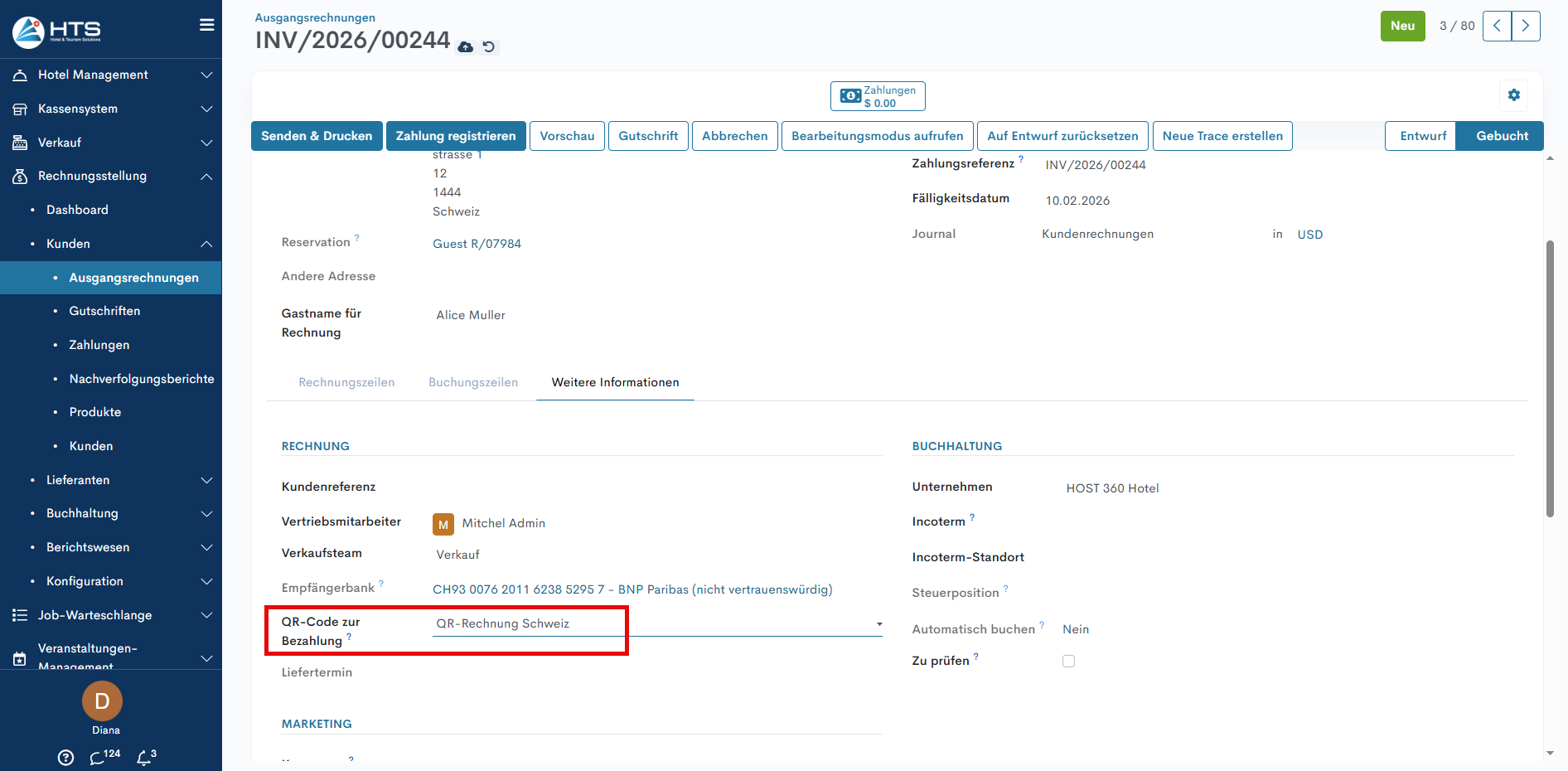Click the form's vertical scrollbar thumb
1568x771 pixels.
pyautogui.click(x=1550, y=378)
